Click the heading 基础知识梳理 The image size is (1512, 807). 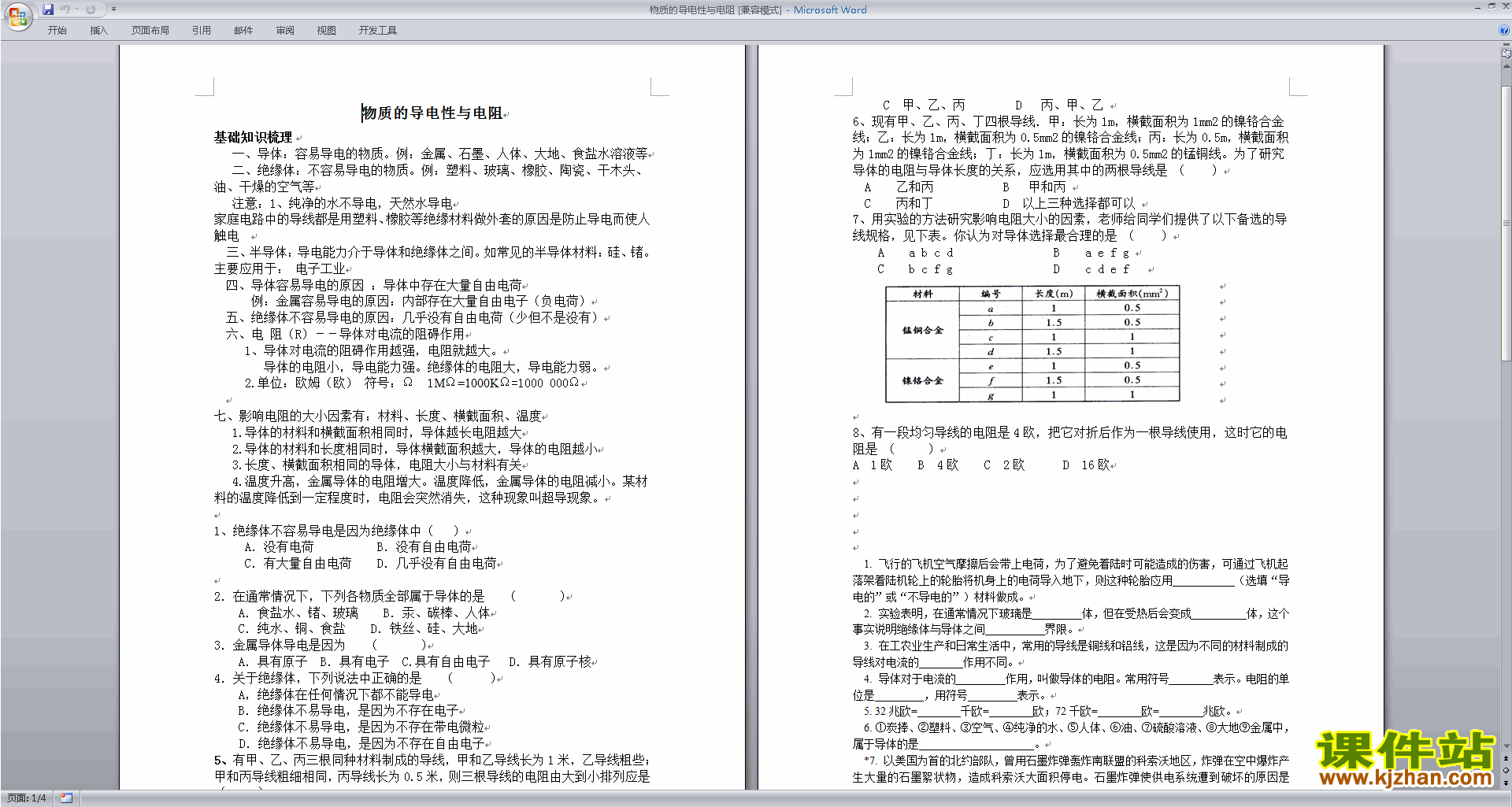[x=253, y=137]
